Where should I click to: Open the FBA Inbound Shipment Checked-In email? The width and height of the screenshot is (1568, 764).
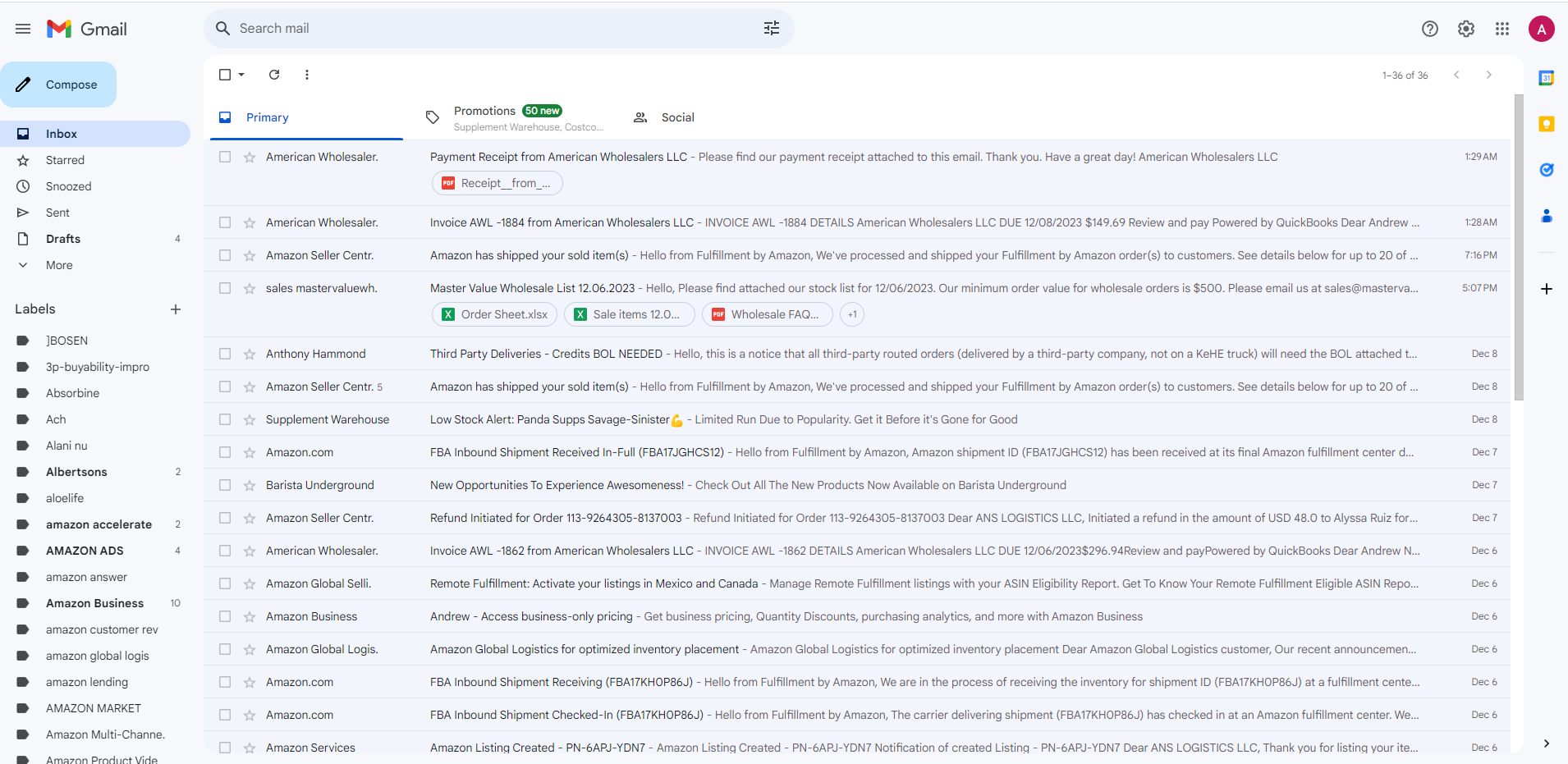click(x=857, y=715)
